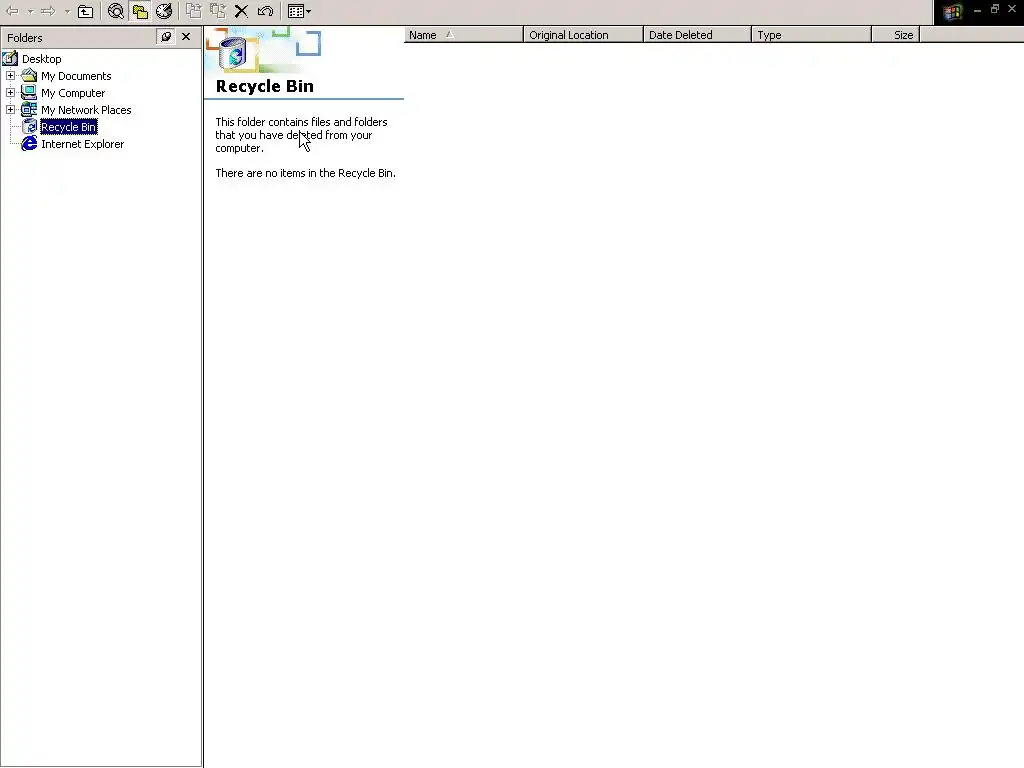Click the pin icon in Folders pane header
1024x768 pixels.
(x=166, y=37)
